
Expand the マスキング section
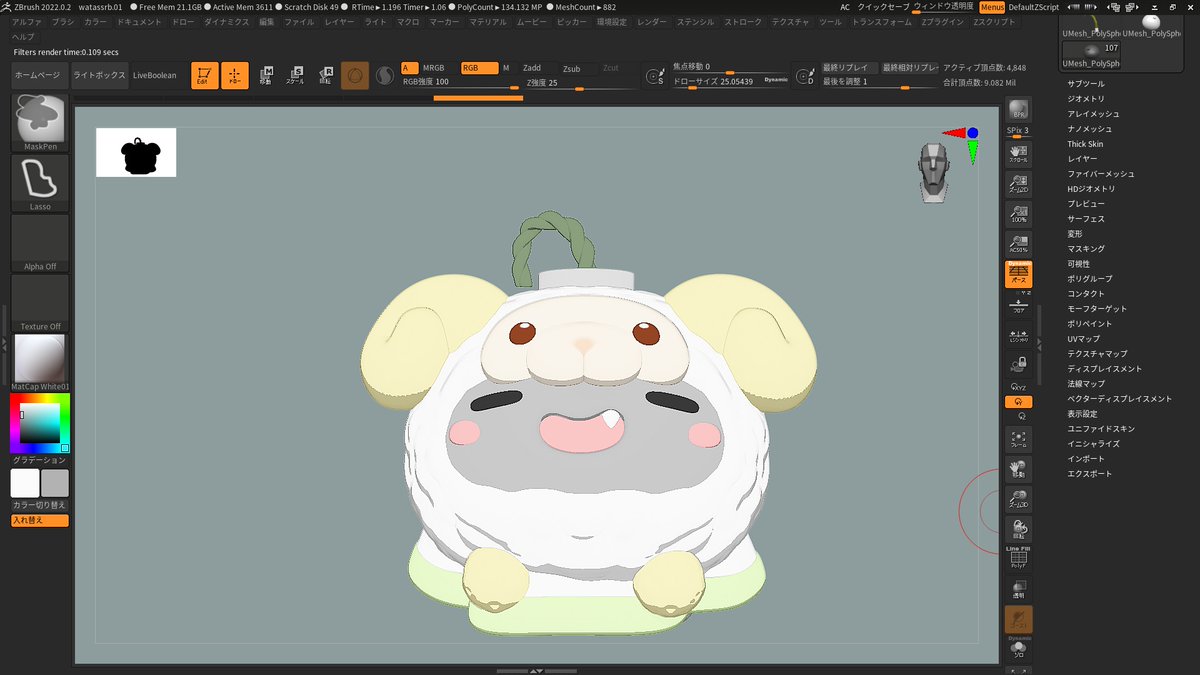pyautogui.click(x=1086, y=249)
